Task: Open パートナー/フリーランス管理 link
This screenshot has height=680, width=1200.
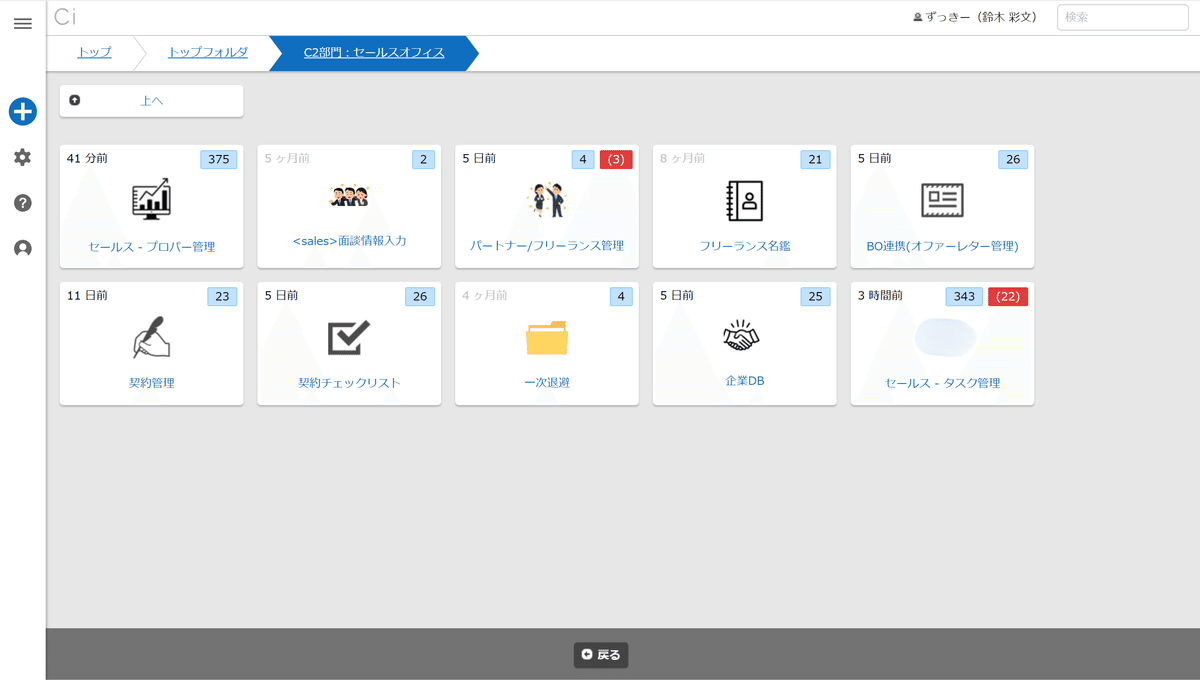Action: [547, 246]
